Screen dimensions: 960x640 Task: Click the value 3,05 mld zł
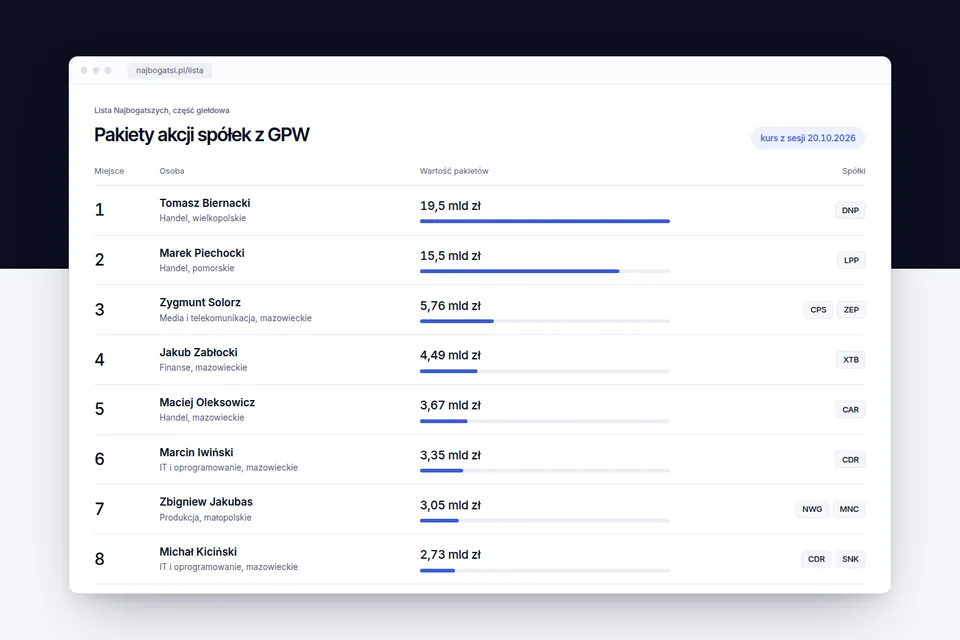coord(450,505)
